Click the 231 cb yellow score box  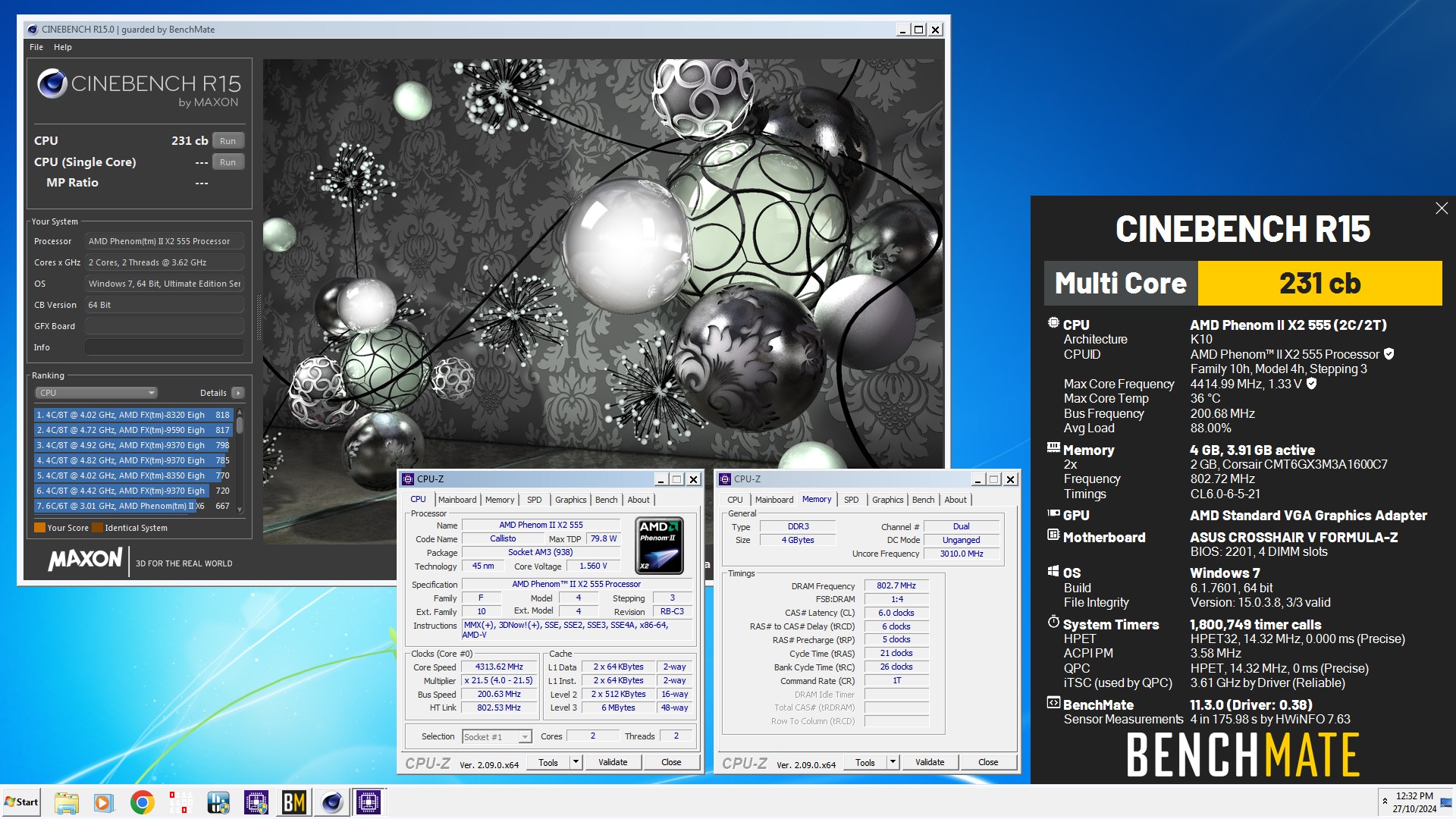tap(1319, 284)
